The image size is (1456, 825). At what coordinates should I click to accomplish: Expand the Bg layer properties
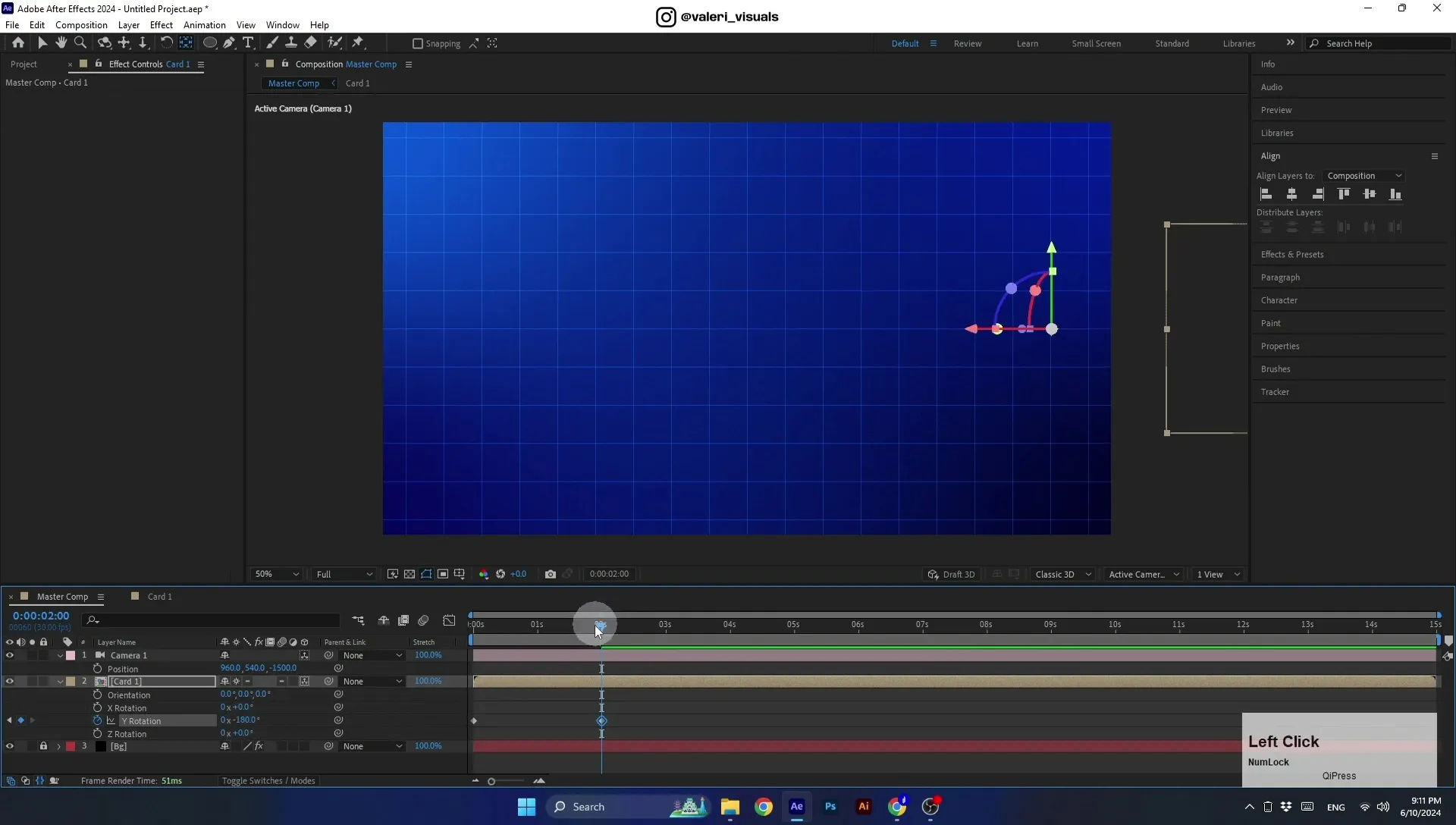point(58,747)
